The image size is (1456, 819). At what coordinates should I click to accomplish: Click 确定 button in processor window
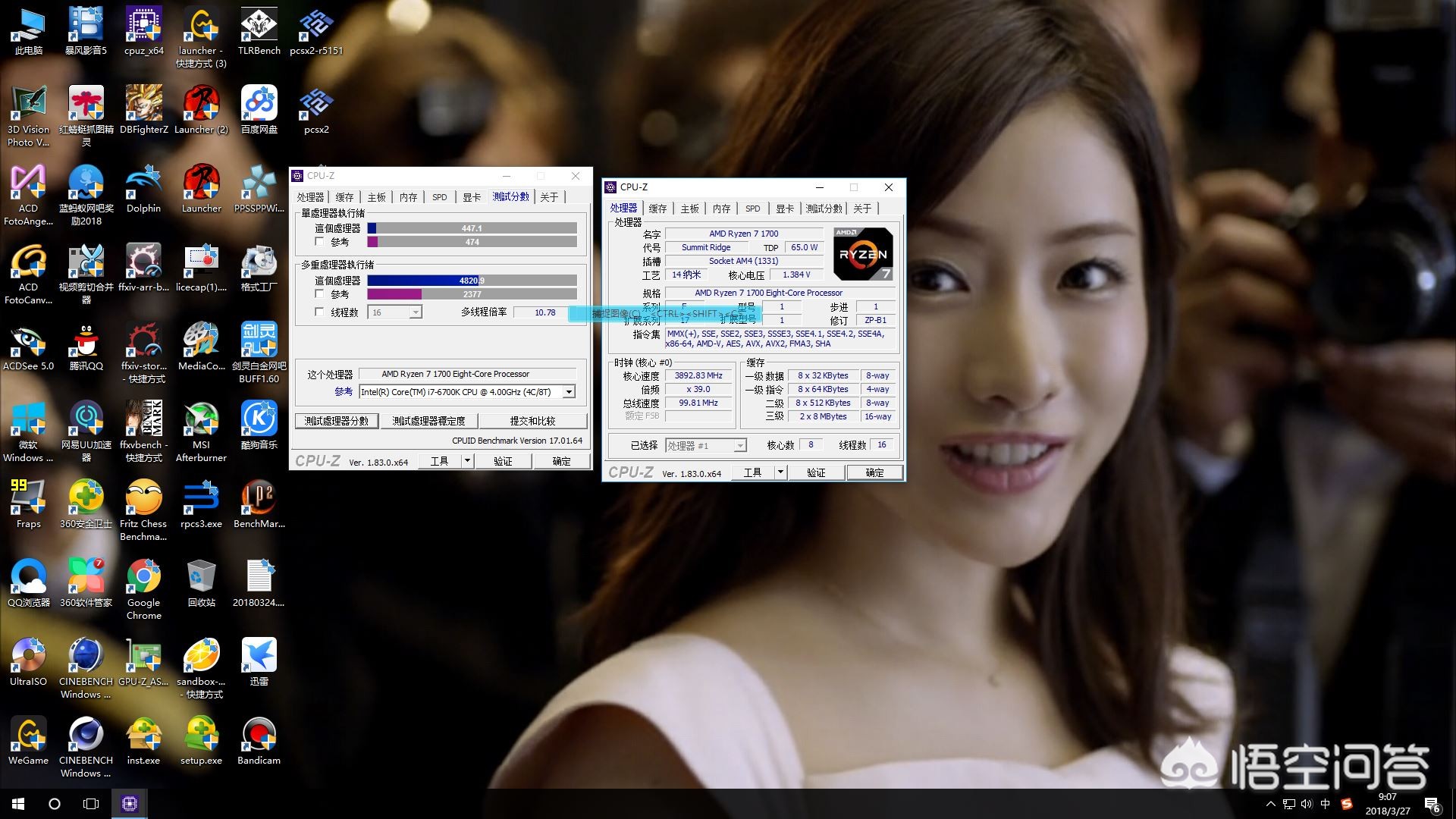(x=874, y=472)
